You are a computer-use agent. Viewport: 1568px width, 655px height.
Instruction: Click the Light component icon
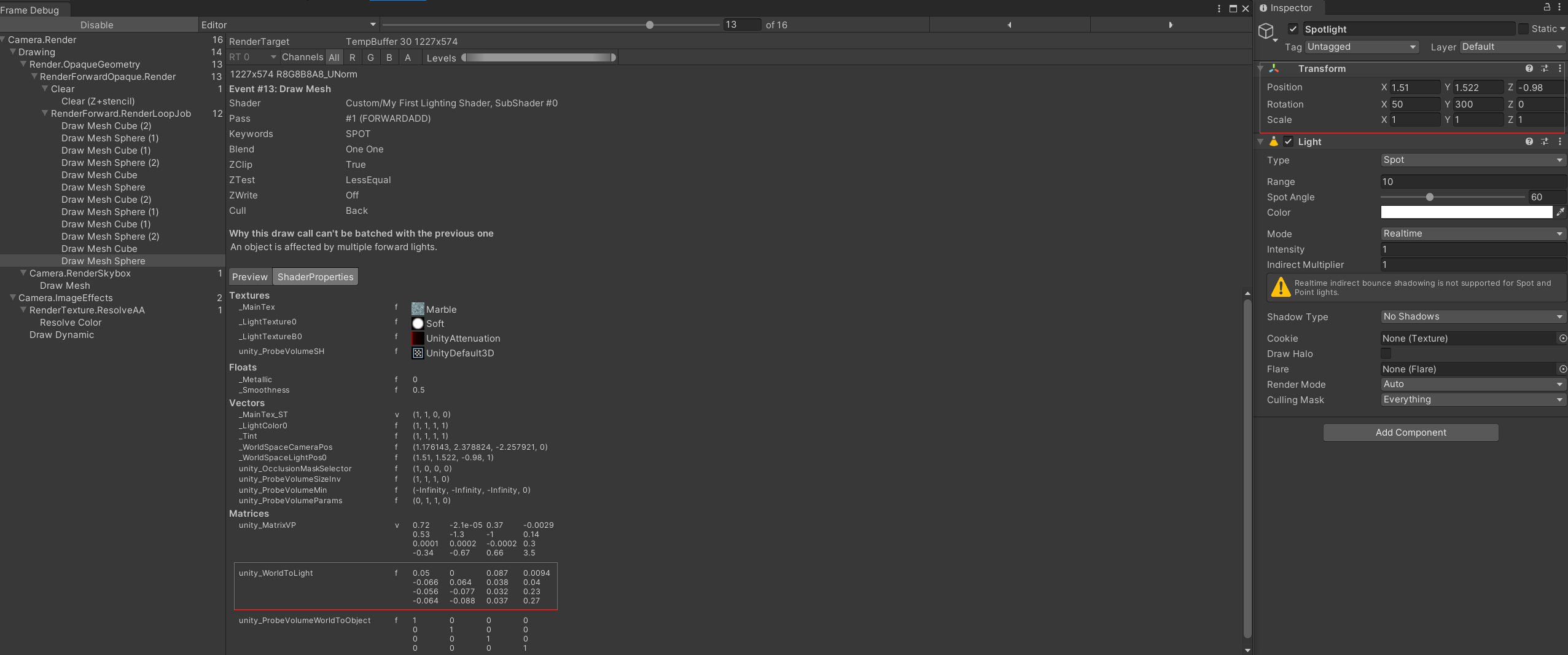pyautogui.click(x=1274, y=141)
